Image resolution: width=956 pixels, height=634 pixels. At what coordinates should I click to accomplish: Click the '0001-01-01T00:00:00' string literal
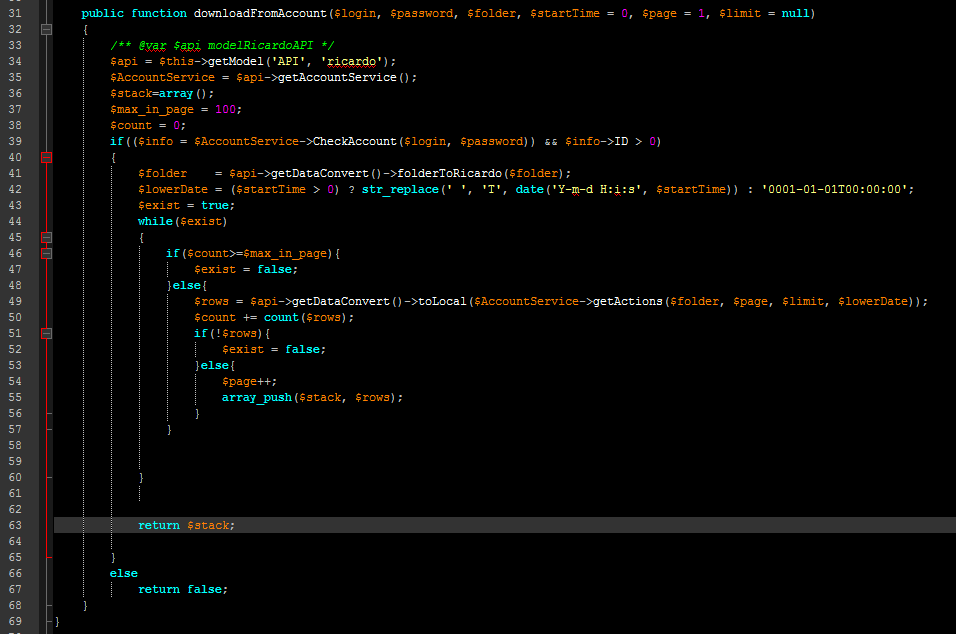[x=834, y=190]
